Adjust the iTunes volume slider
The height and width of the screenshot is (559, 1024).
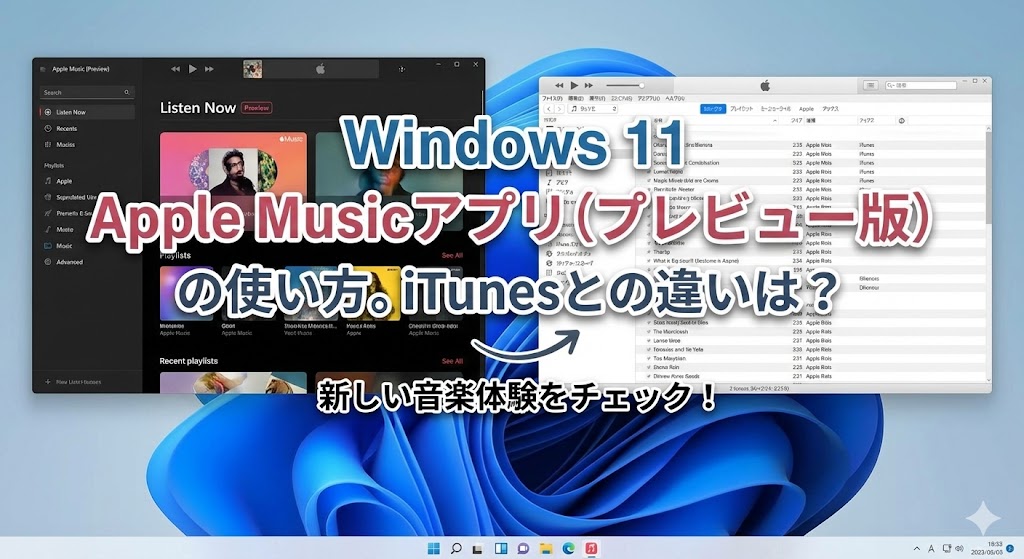pos(626,85)
